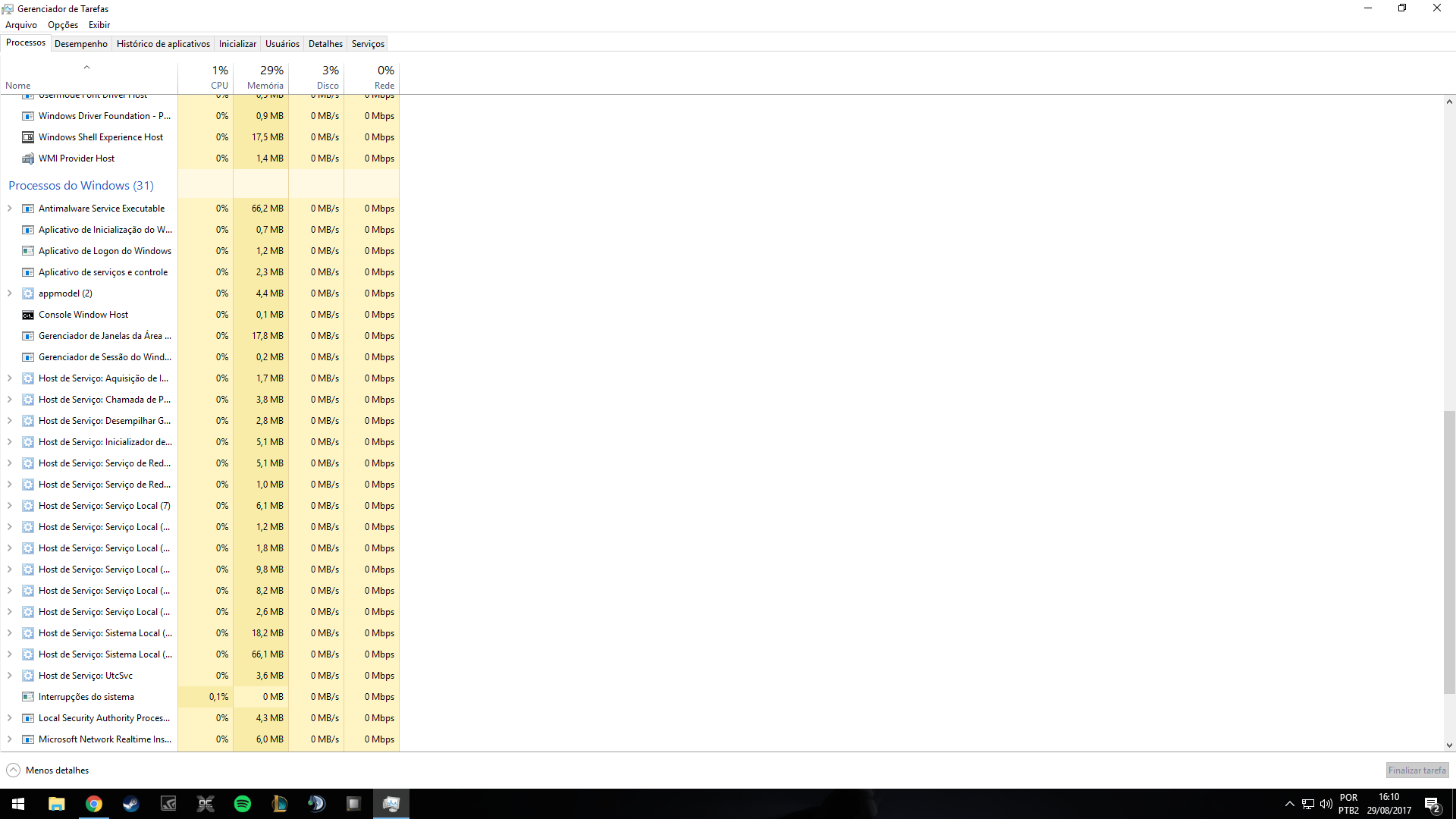This screenshot has height=819, width=1456.
Task: Expand Host de Serviço: Desempilhar G... row
Action: (x=9, y=421)
